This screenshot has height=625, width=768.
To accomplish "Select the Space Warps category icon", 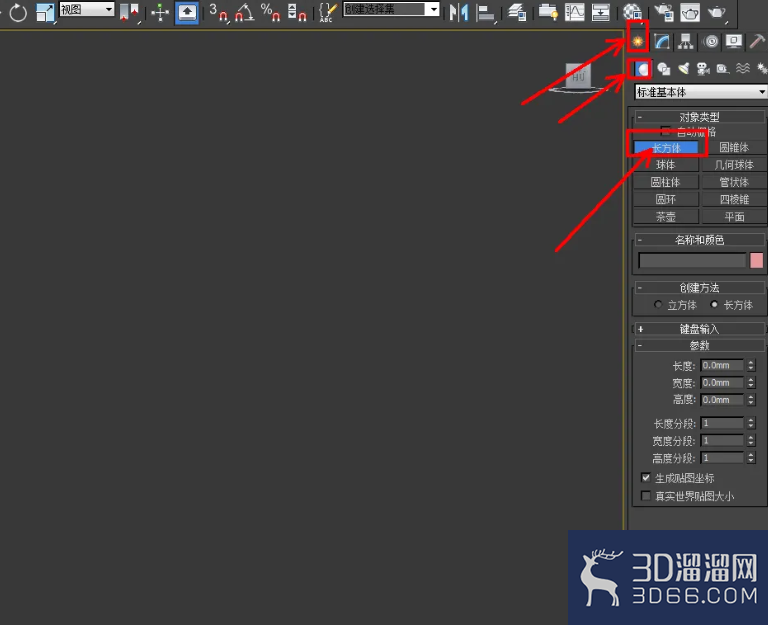I will [743, 69].
